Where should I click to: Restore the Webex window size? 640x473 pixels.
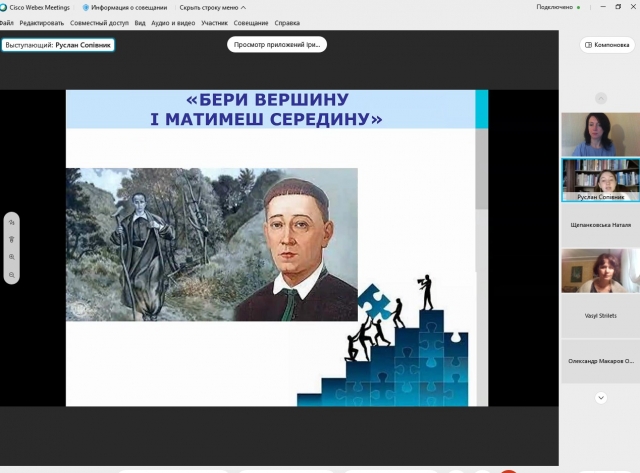[618, 7]
